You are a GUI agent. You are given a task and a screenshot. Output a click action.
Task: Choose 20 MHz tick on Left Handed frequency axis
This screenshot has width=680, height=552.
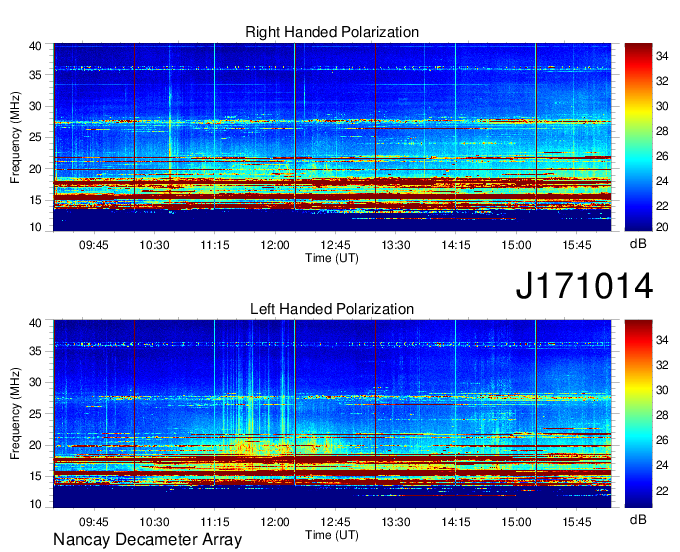pos(35,445)
